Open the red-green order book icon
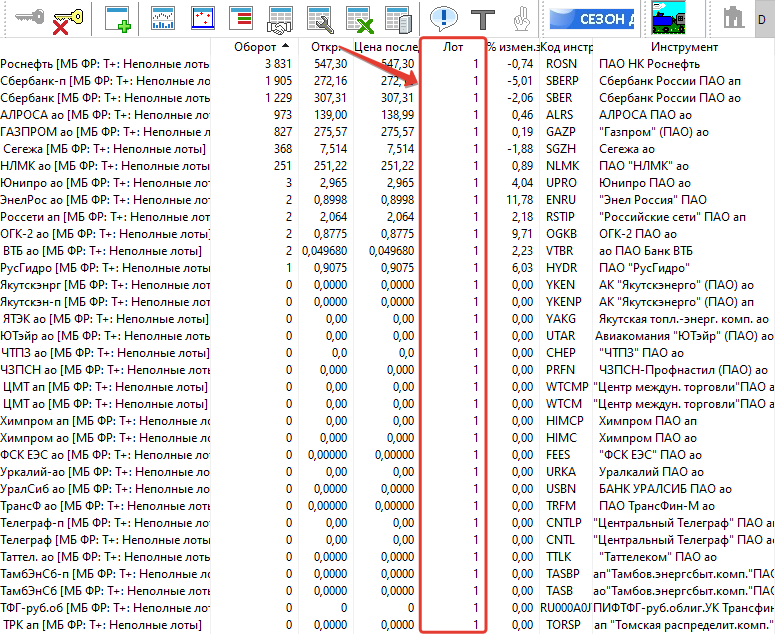The image size is (775, 634). click(241, 17)
